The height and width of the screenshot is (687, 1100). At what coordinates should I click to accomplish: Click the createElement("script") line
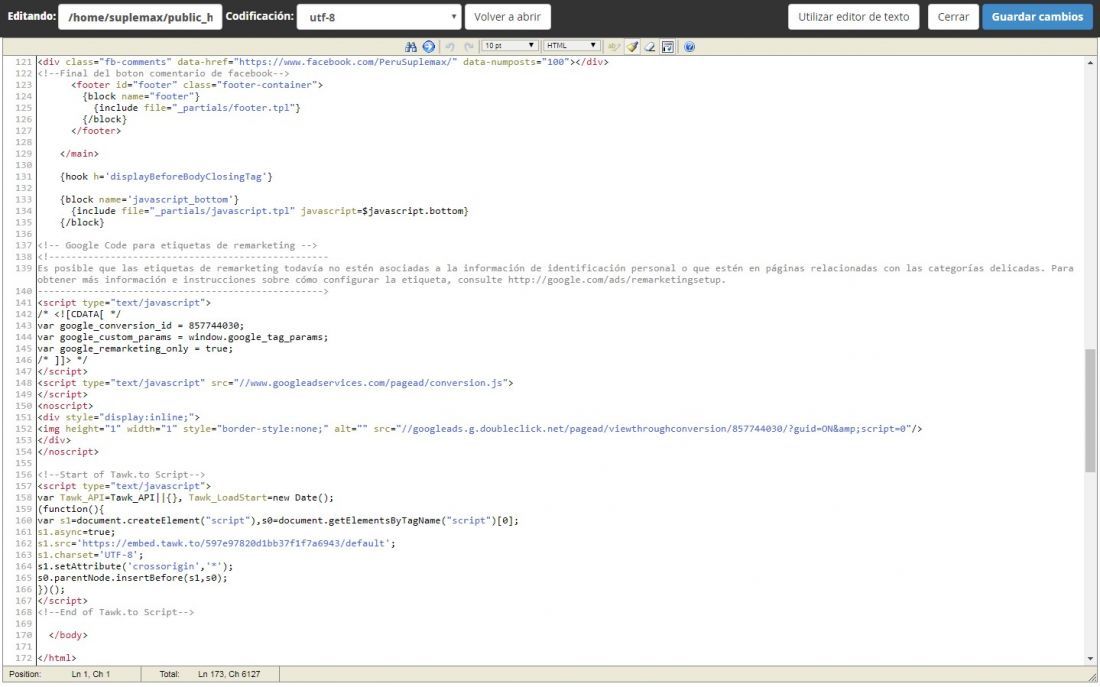pos(279,521)
